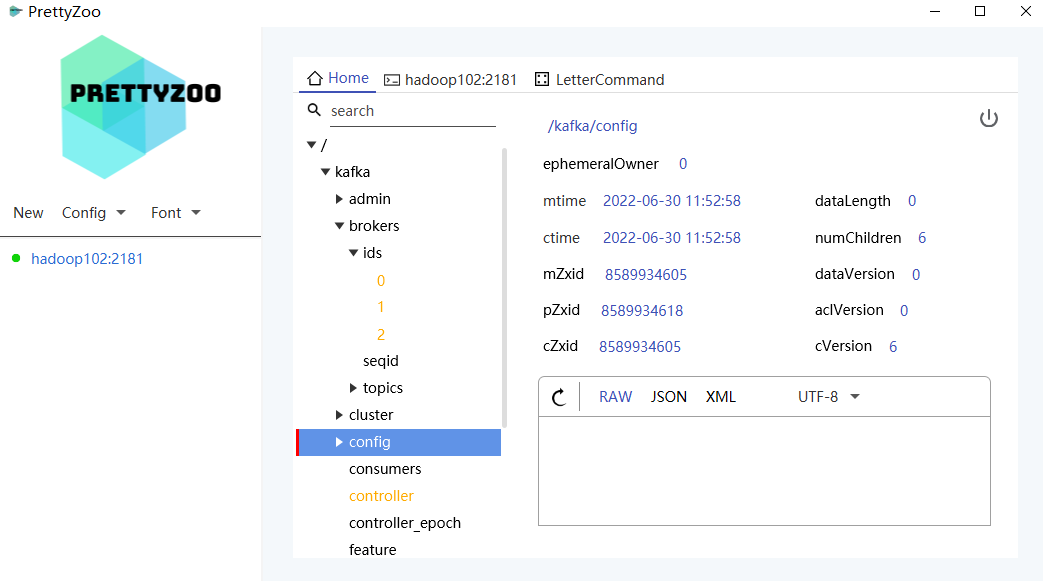
Task: Click the ephemeralOwner value 0
Action: point(682,164)
